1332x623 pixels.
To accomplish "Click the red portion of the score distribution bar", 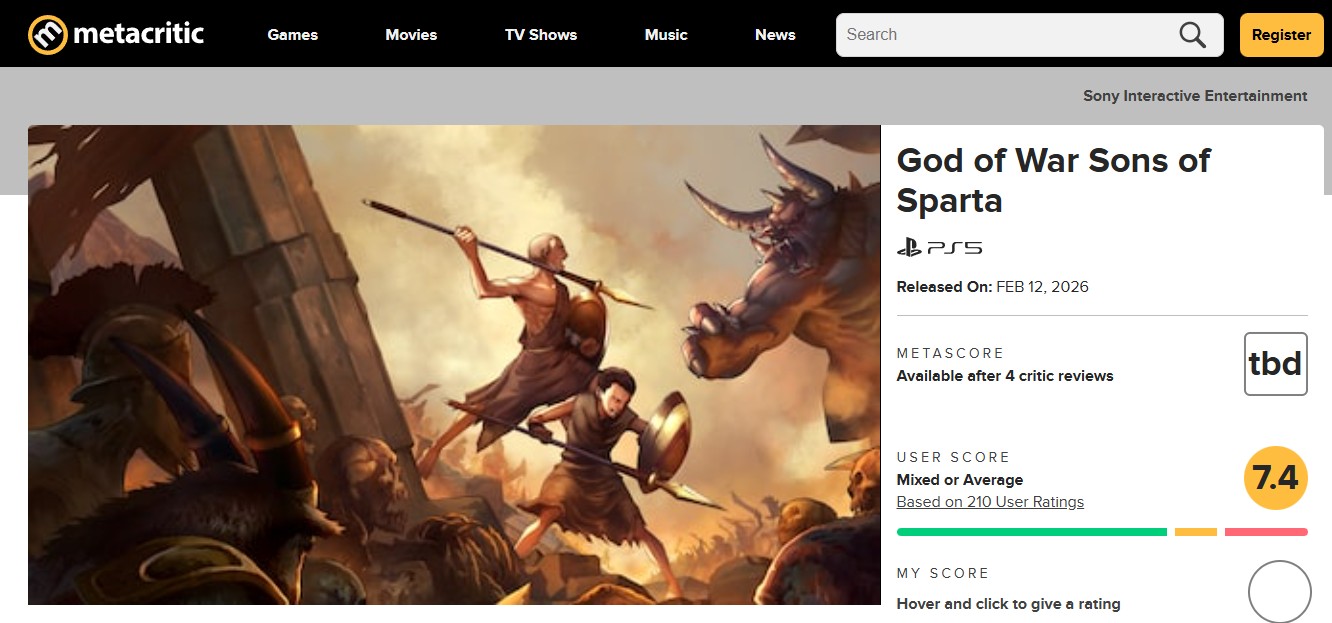I will (x=1266, y=531).
